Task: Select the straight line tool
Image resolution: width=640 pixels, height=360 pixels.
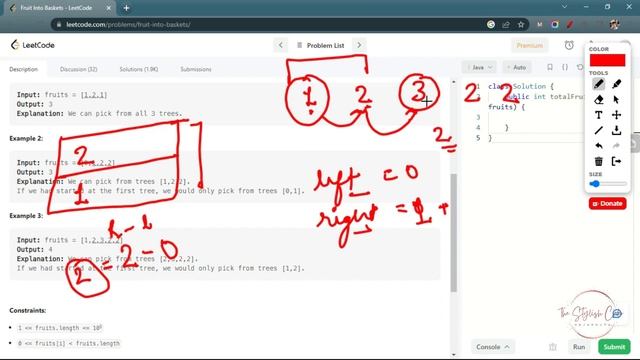Action: click(598, 131)
